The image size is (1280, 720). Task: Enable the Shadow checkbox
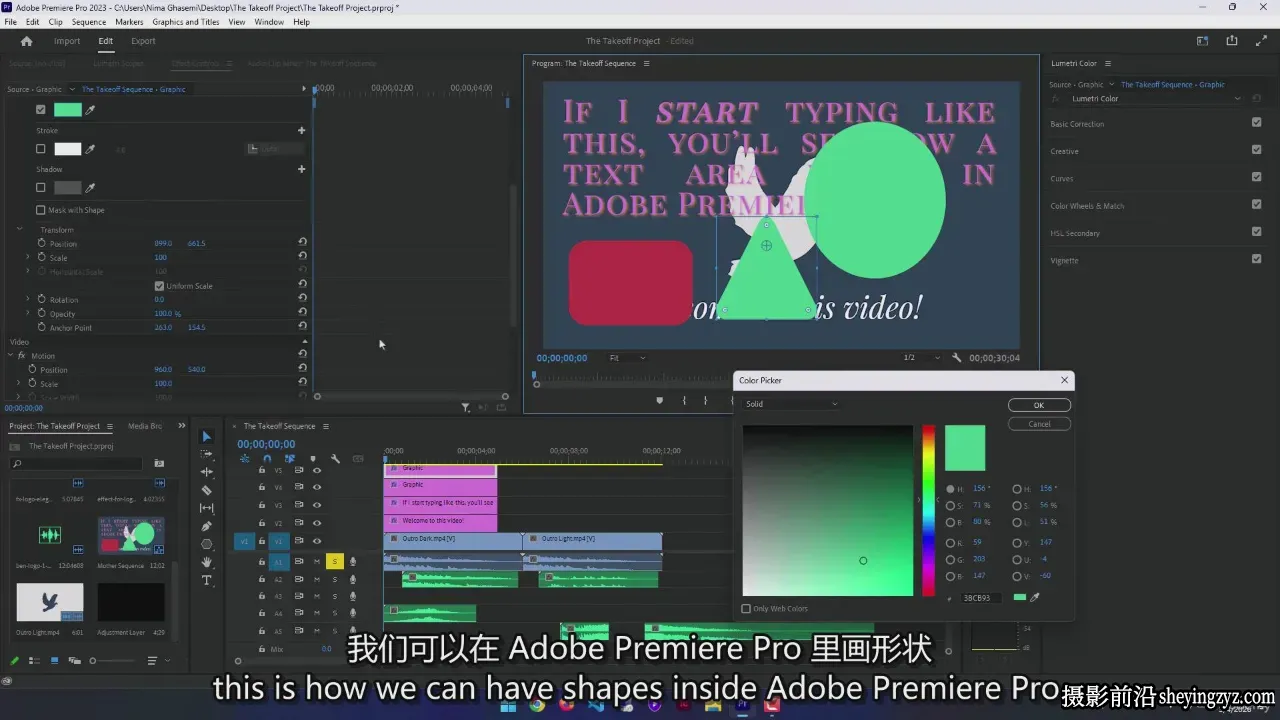coord(41,187)
